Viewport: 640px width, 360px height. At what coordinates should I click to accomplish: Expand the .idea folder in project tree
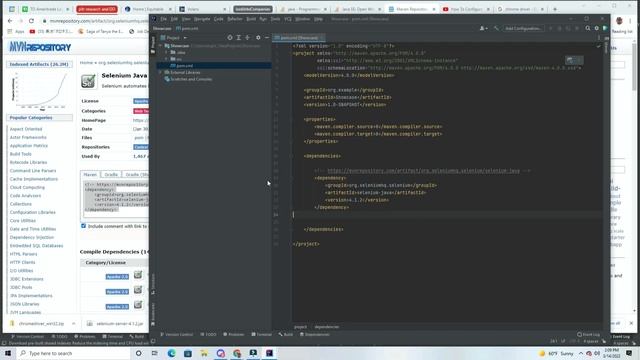tap(167, 52)
